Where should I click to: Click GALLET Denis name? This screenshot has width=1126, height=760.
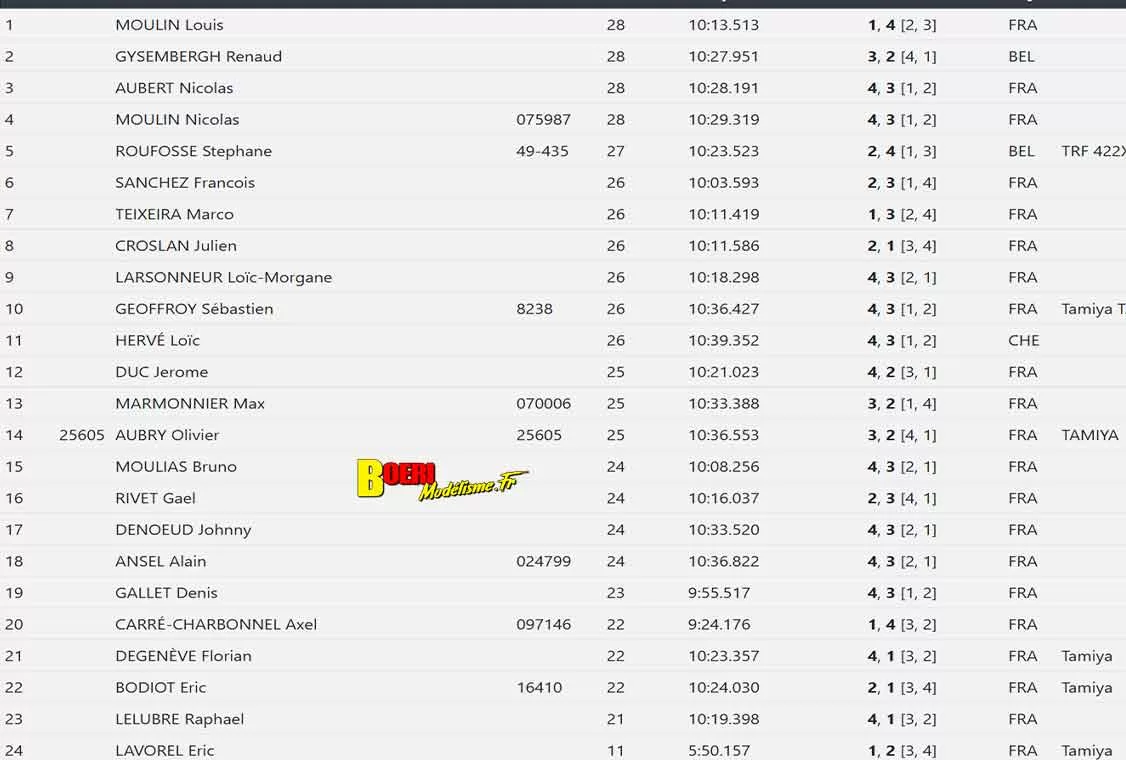point(166,593)
